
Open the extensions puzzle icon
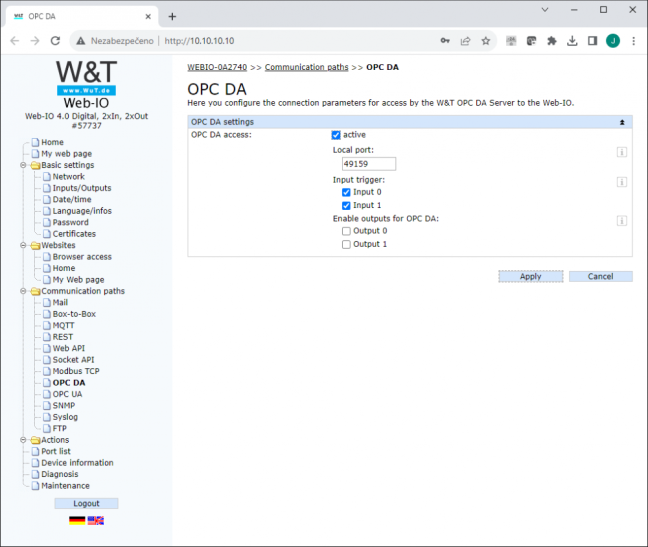coord(552,41)
